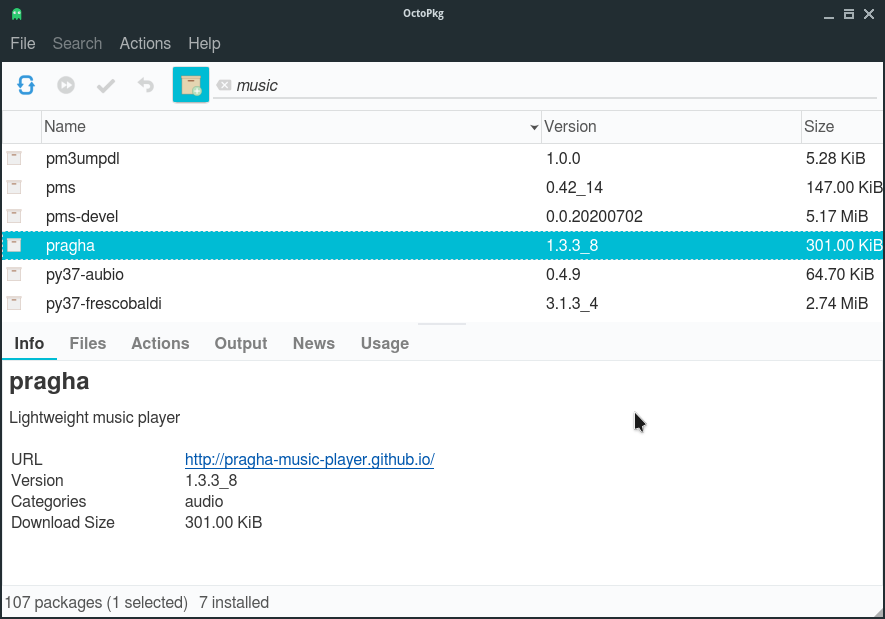Switch to the Output tab
The width and height of the screenshot is (885, 619).
tap(241, 343)
